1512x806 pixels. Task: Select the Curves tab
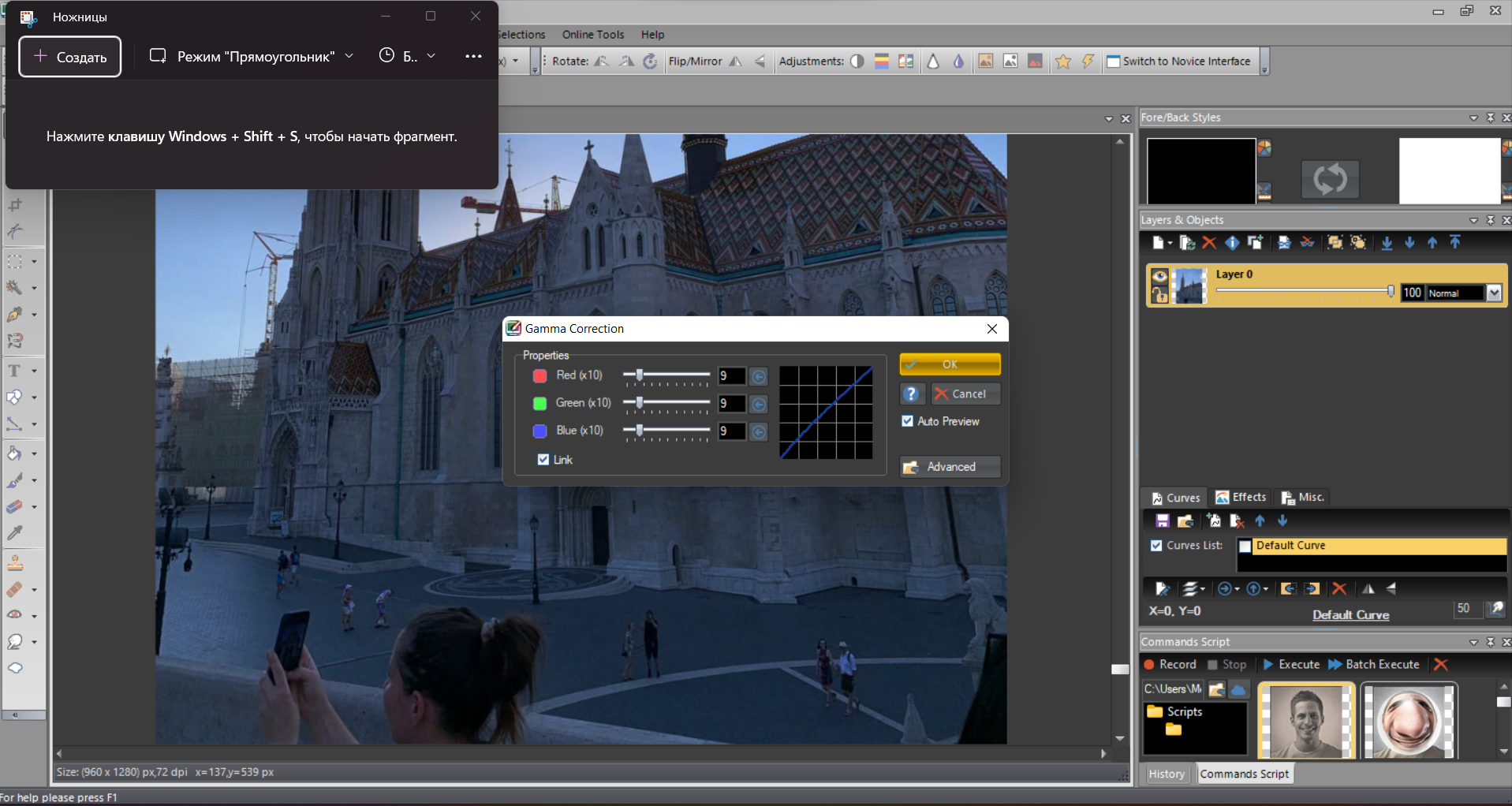click(x=1175, y=498)
